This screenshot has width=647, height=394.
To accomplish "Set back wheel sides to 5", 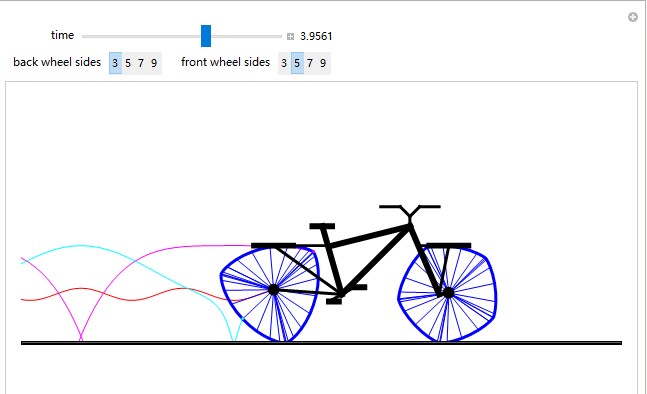I will click(x=128, y=63).
